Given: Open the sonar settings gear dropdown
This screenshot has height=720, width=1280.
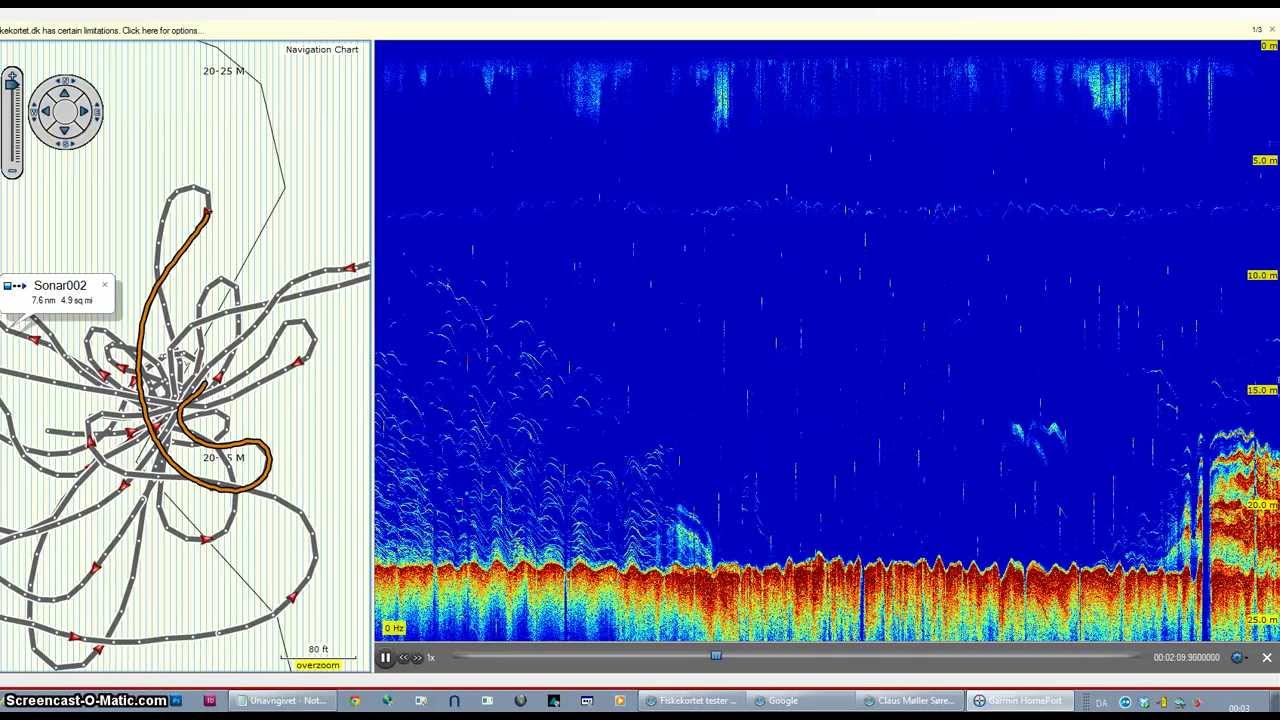Looking at the screenshot, I should tap(1239, 658).
